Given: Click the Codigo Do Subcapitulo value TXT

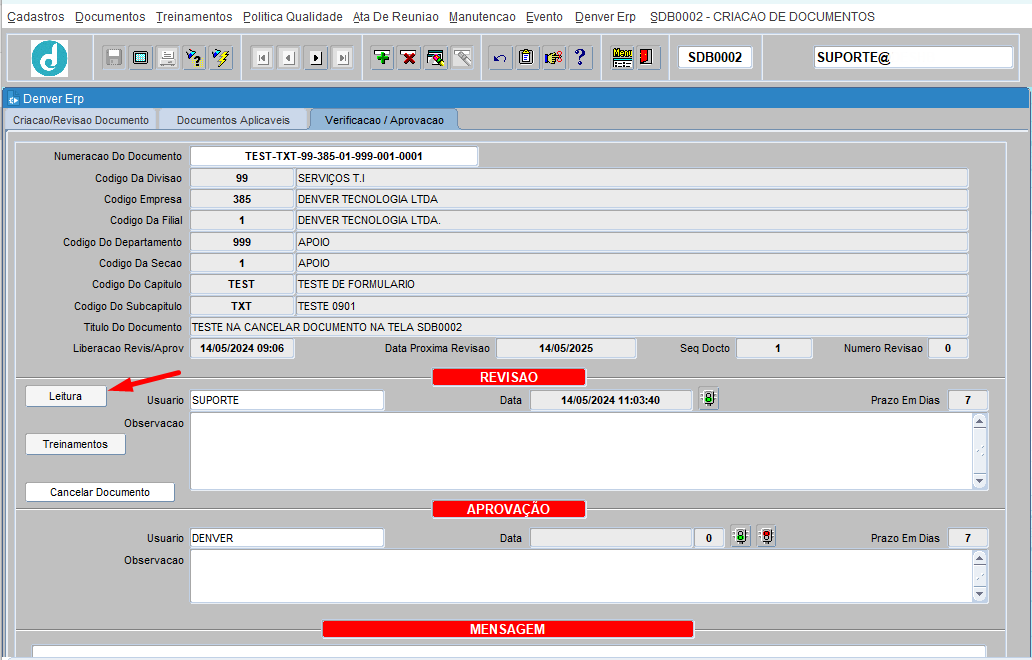Looking at the screenshot, I should [242, 306].
